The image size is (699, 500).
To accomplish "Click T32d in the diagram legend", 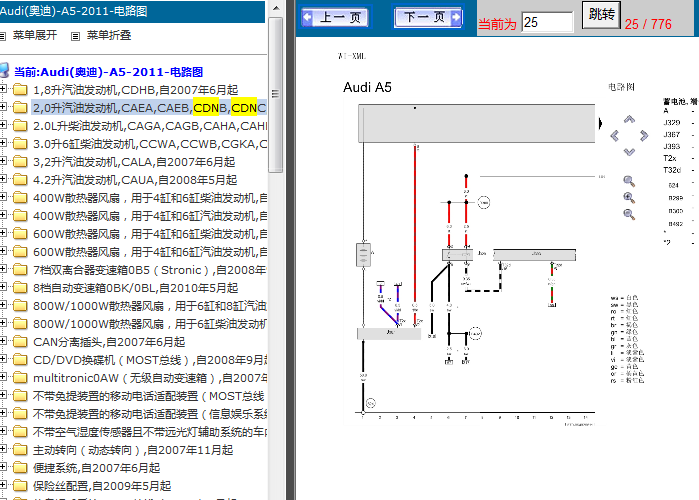I will tap(672, 170).
